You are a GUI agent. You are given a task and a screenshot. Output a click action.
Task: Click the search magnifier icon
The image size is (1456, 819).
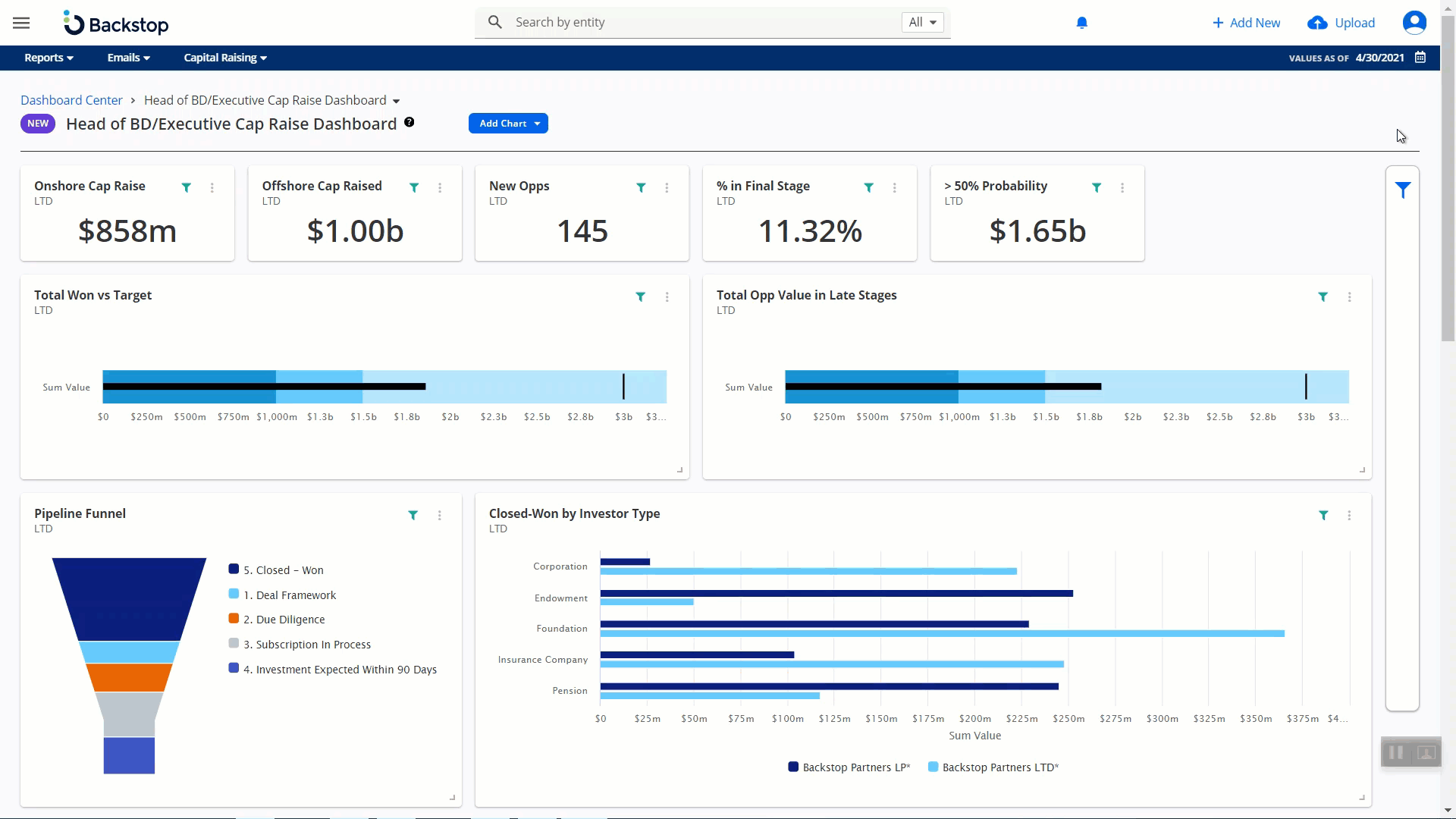(495, 22)
